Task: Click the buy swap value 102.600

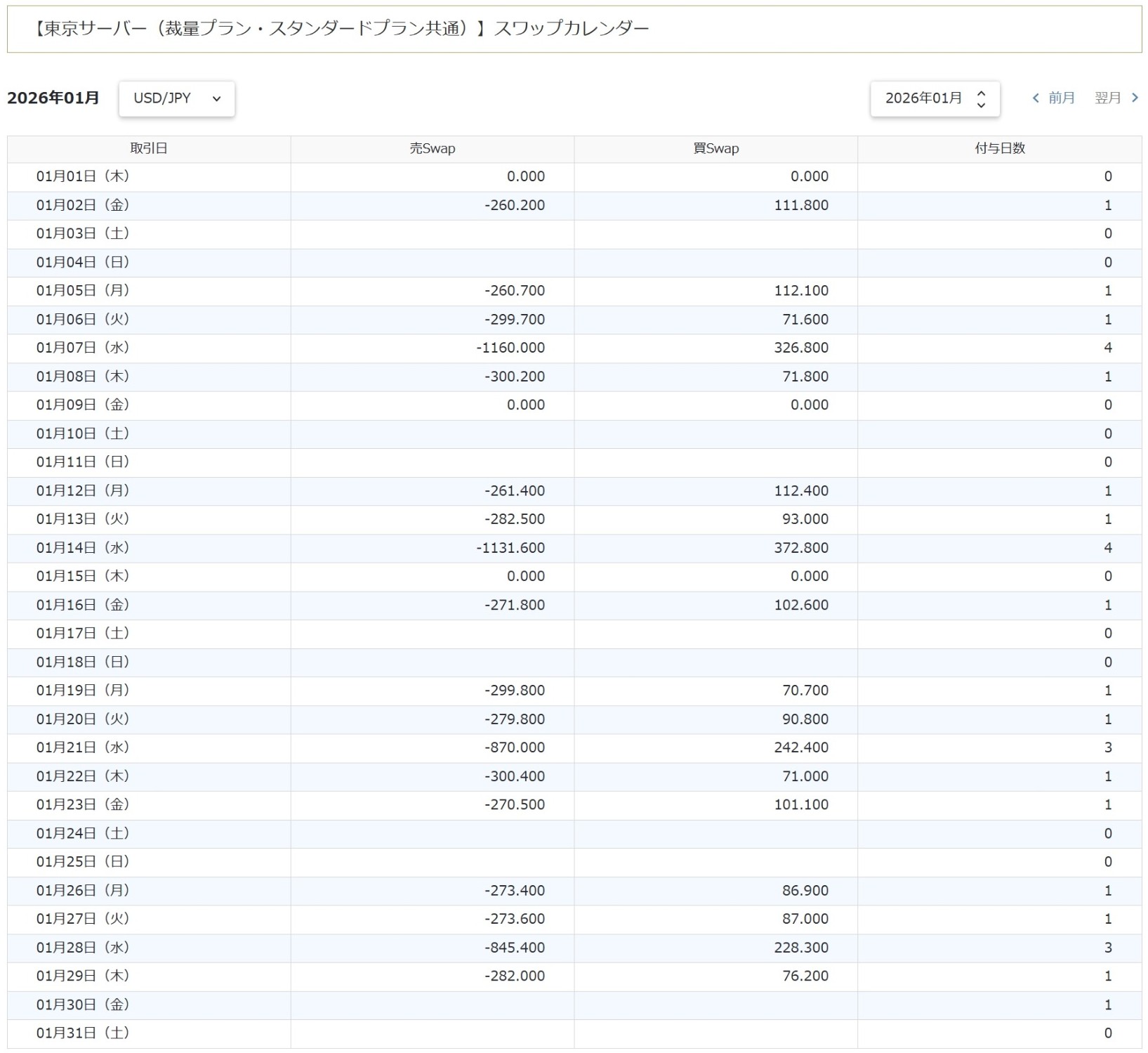Action: (x=801, y=605)
